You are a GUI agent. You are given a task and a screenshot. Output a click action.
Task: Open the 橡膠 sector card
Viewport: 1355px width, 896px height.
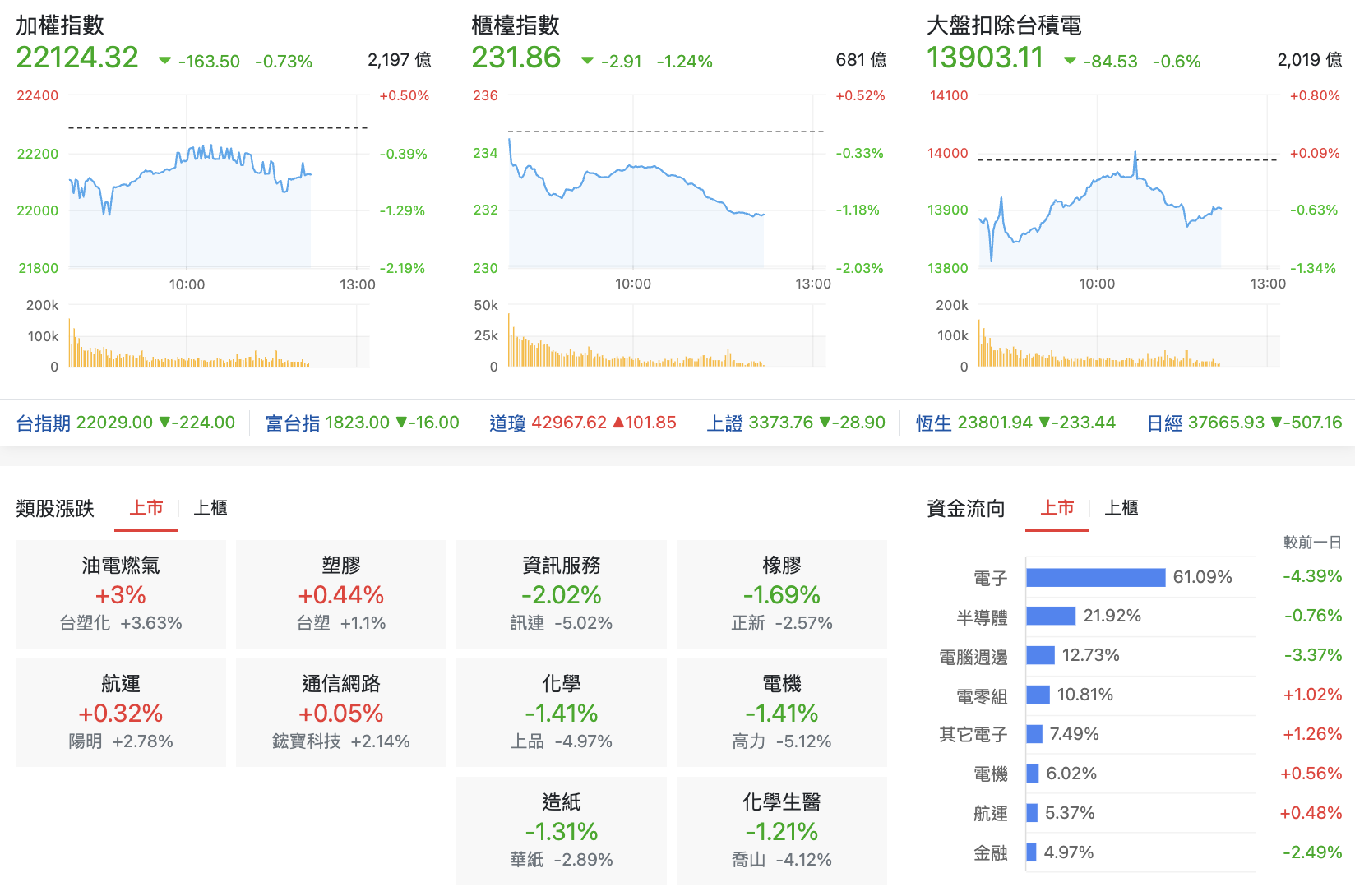tap(782, 594)
